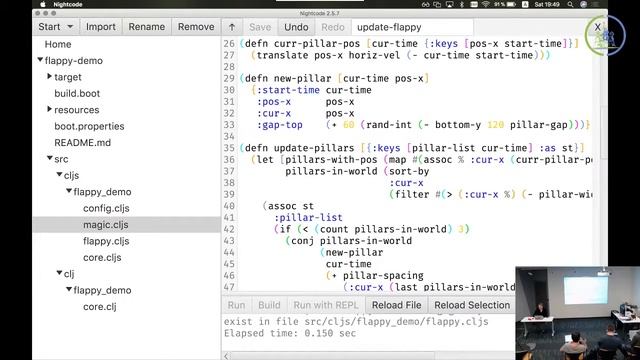
Task: Open the Wi-Fi status menu
Action: 485,4
